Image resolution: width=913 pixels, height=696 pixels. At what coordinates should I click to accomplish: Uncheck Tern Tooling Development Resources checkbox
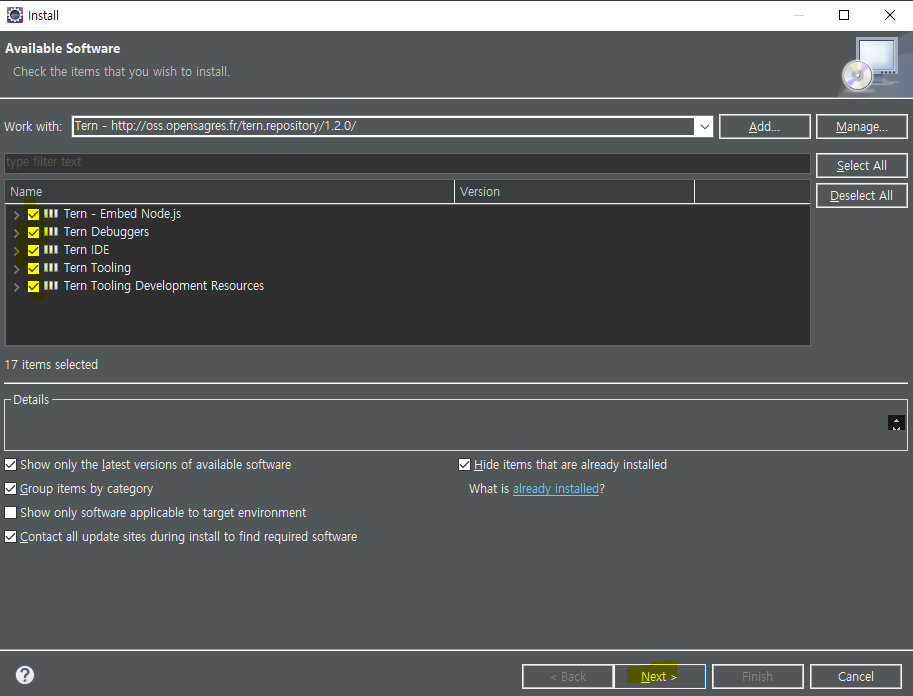tap(33, 287)
